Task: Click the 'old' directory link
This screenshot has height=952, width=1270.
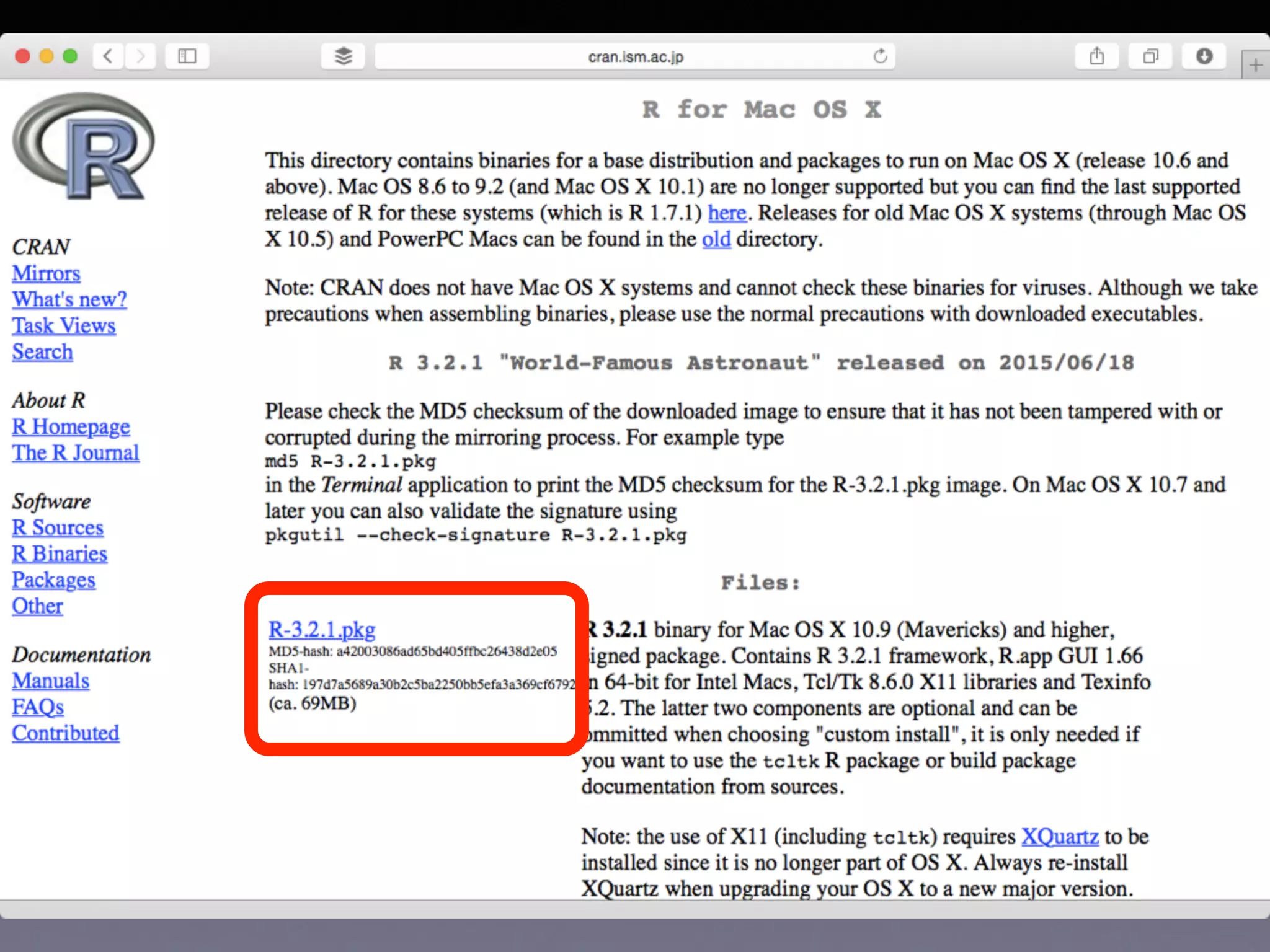Action: click(x=716, y=239)
